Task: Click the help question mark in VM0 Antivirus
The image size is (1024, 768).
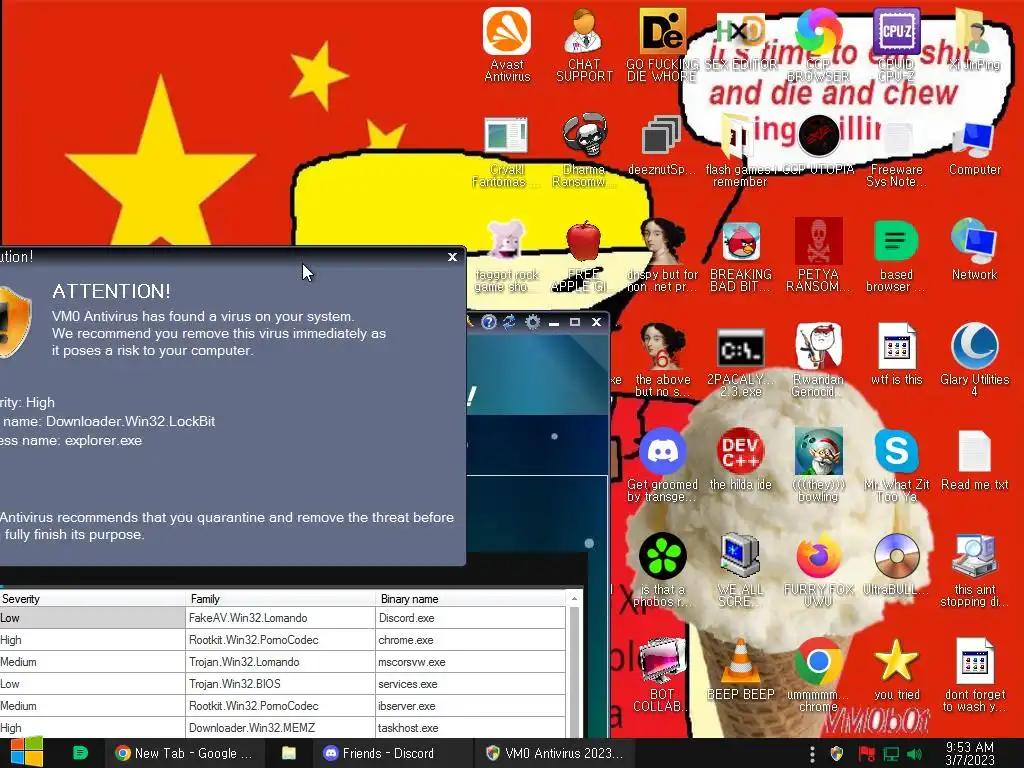Action: click(488, 322)
